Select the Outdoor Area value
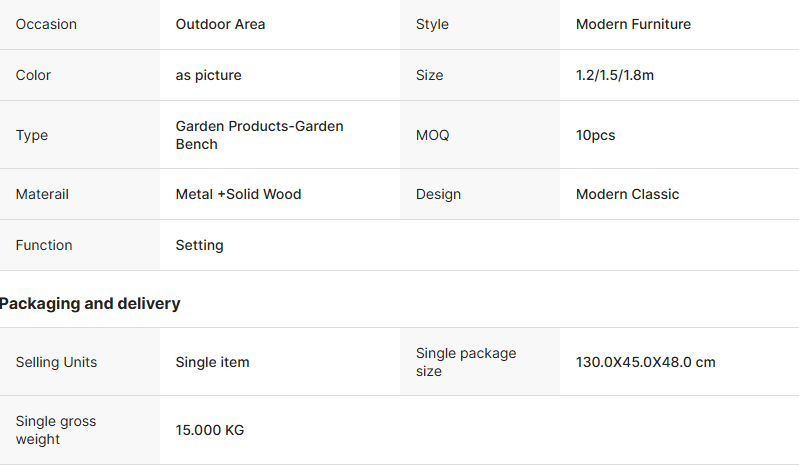This screenshot has height=466, width=799. pos(220,24)
